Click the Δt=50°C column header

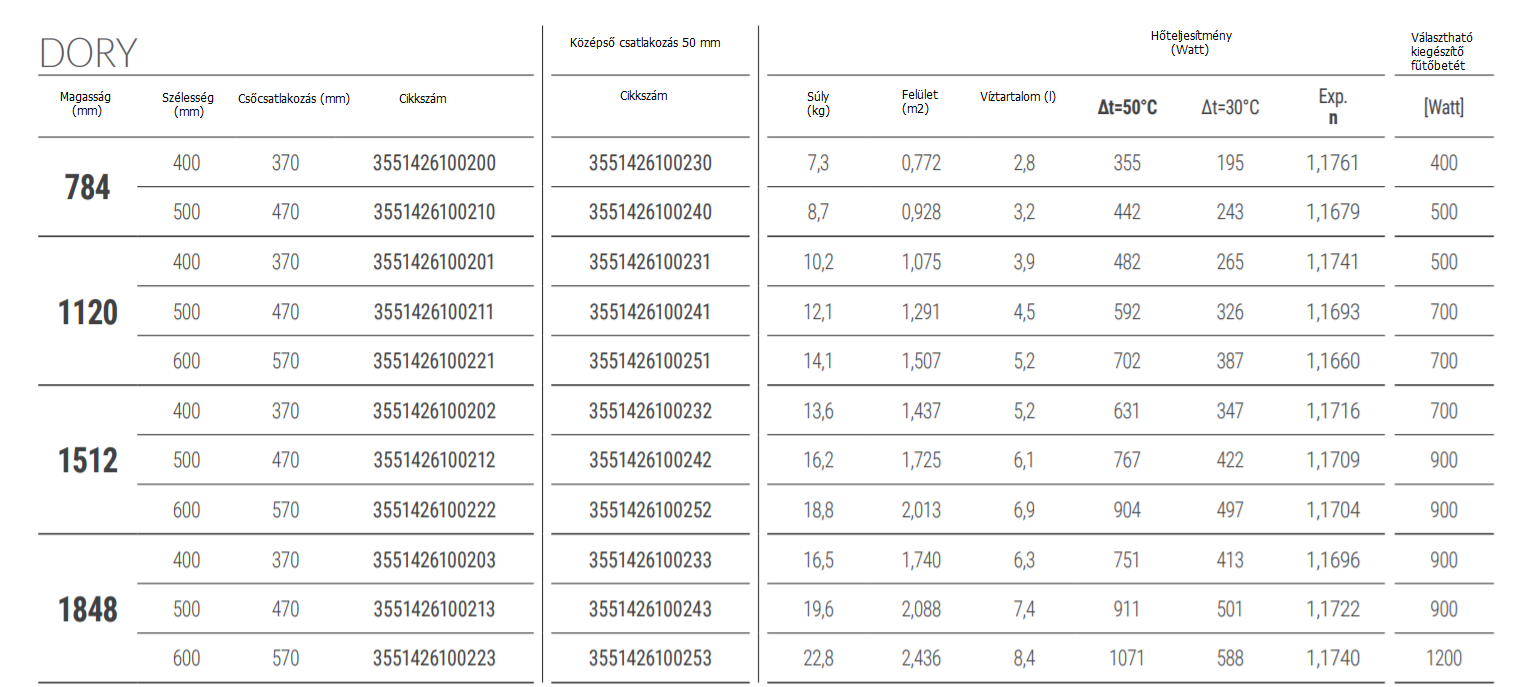coord(1127,108)
